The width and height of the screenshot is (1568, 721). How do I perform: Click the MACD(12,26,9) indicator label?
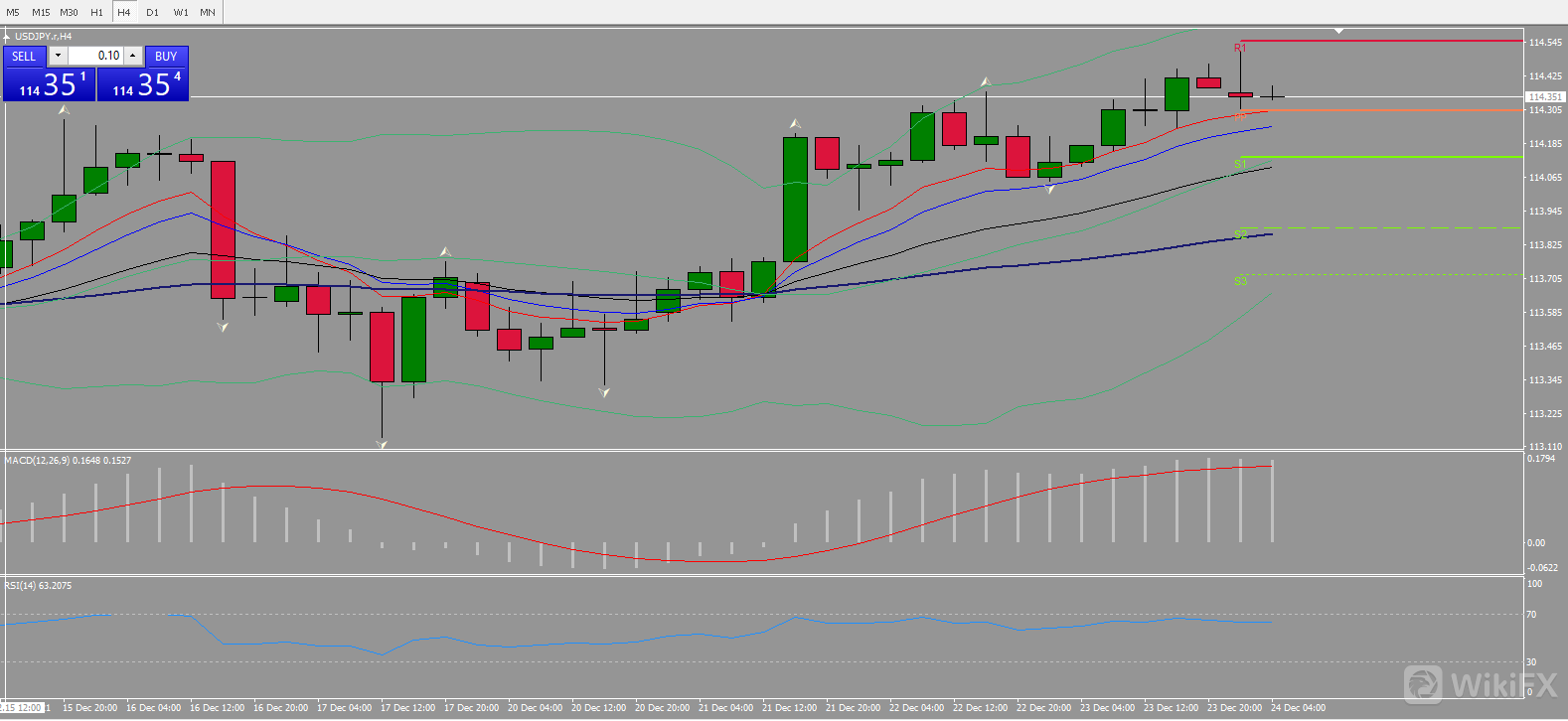(x=68, y=461)
